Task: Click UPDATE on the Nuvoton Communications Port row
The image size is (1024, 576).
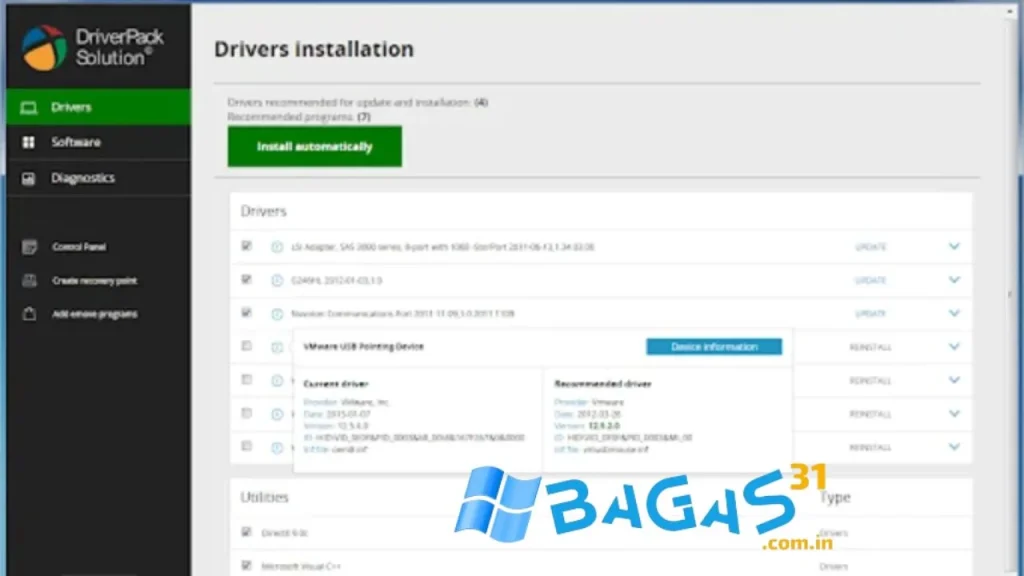Action: (x=871, y=314)
